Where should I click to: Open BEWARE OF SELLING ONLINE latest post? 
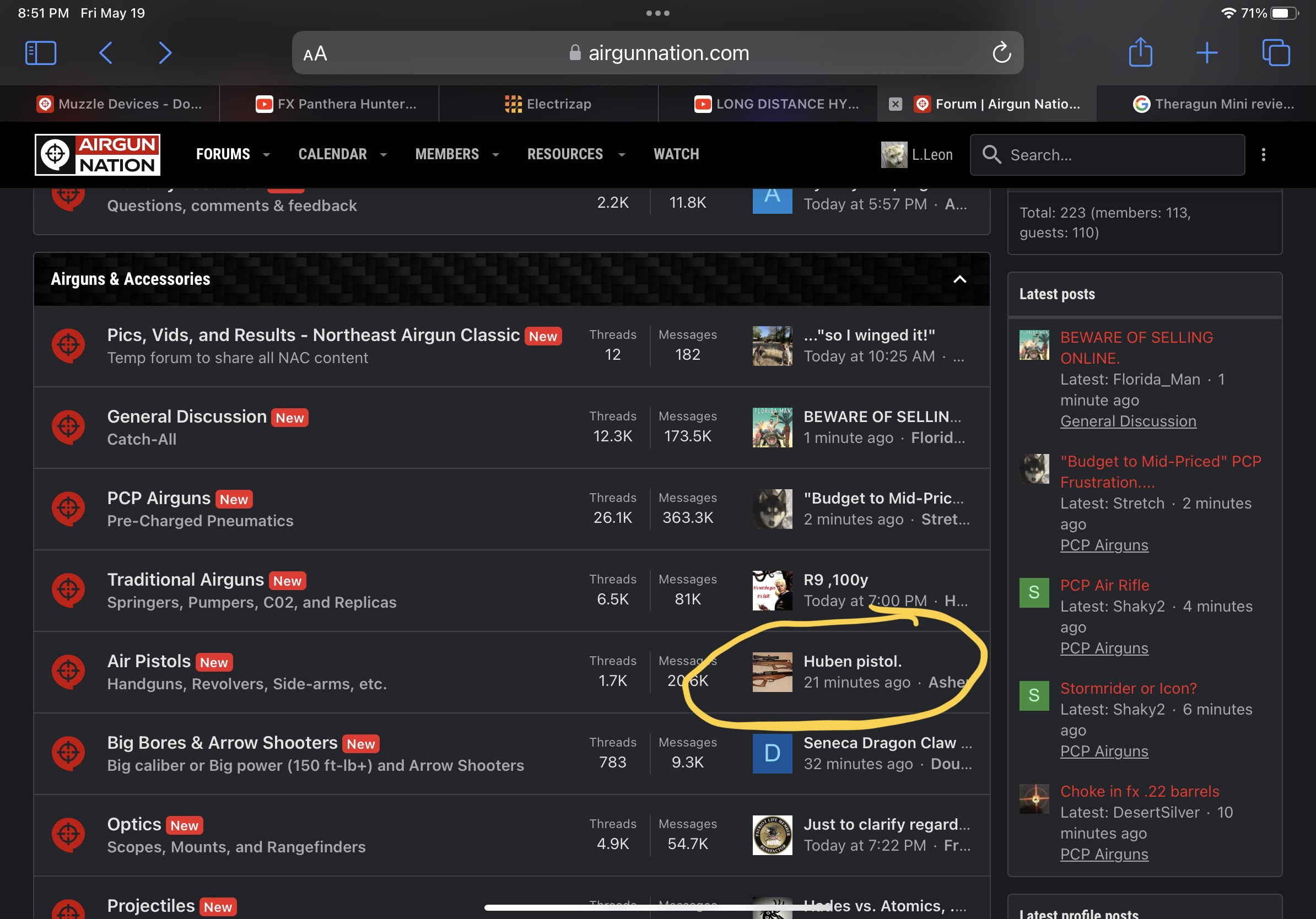[x=1136, y=348]
